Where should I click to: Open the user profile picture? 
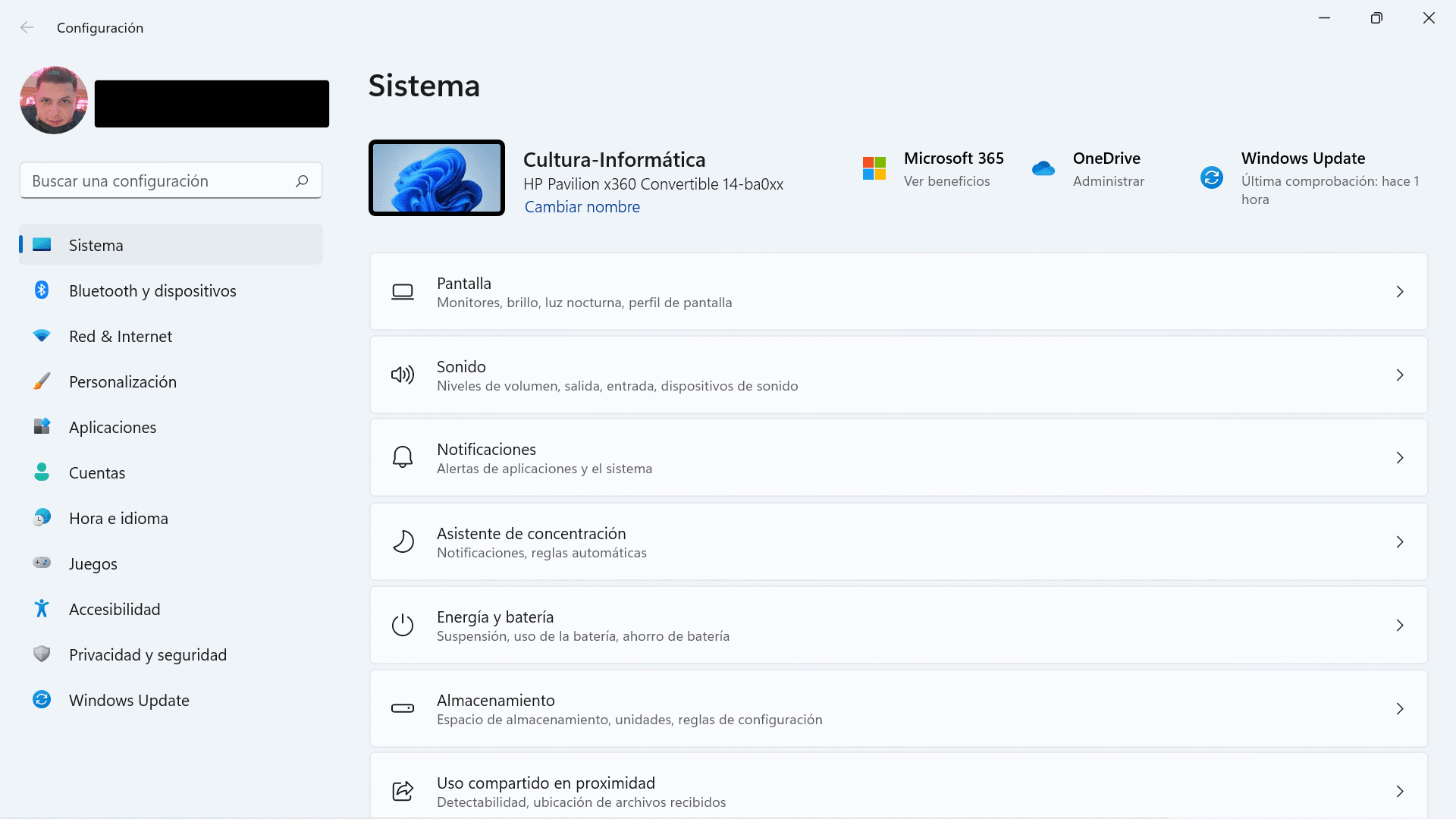pos(54,101)
